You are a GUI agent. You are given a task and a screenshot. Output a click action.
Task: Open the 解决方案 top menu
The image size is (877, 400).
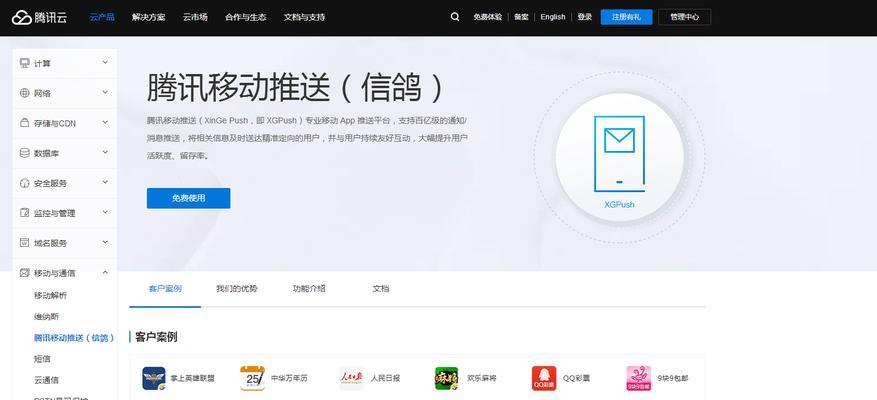pyautogui.click(x=148, y=17)
